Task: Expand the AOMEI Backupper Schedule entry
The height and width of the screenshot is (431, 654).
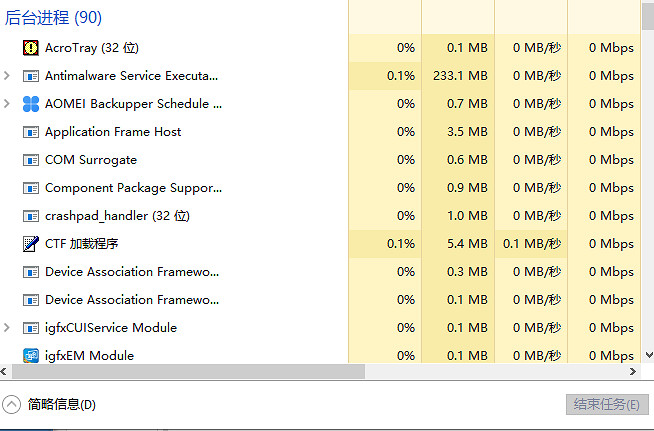Action: pos(8,104)
